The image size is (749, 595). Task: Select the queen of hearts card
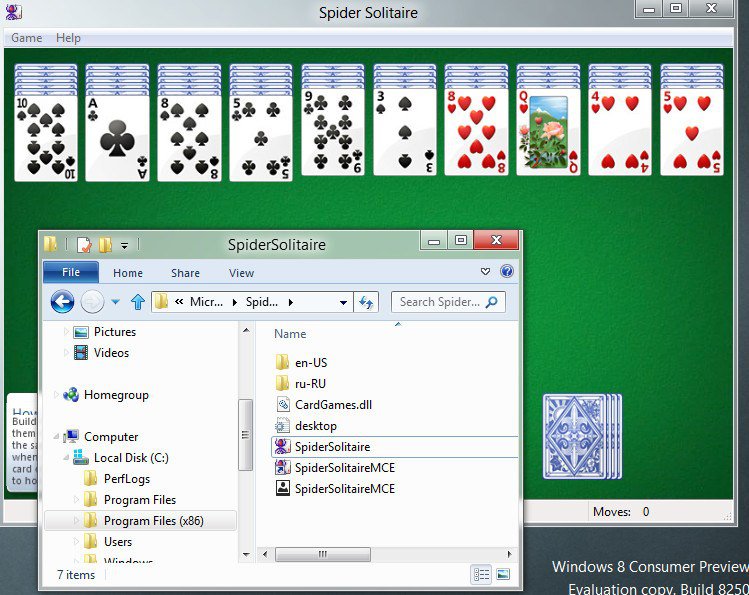(x=548, y=132)
